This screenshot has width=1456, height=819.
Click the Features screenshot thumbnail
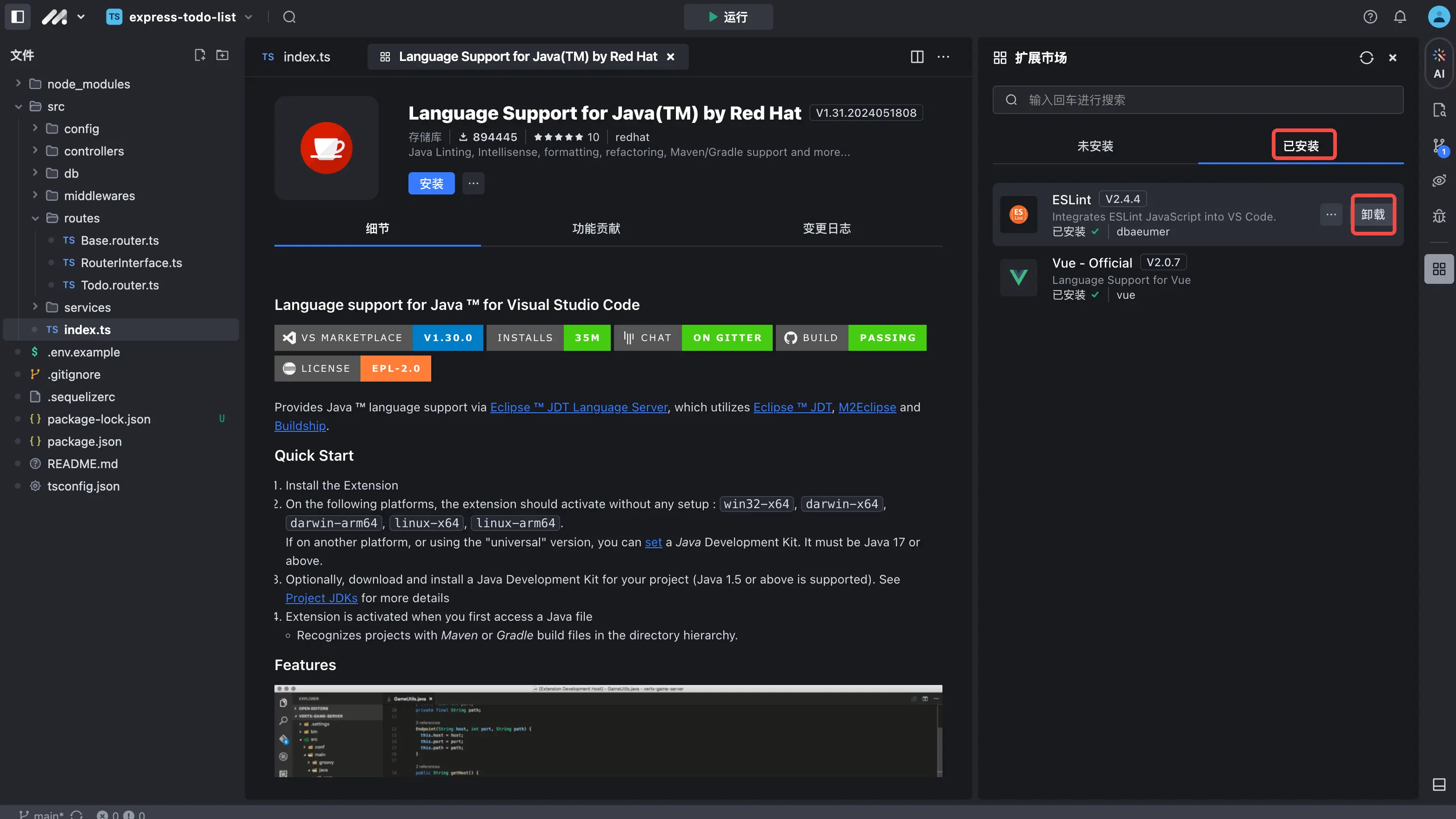(608, 731)
